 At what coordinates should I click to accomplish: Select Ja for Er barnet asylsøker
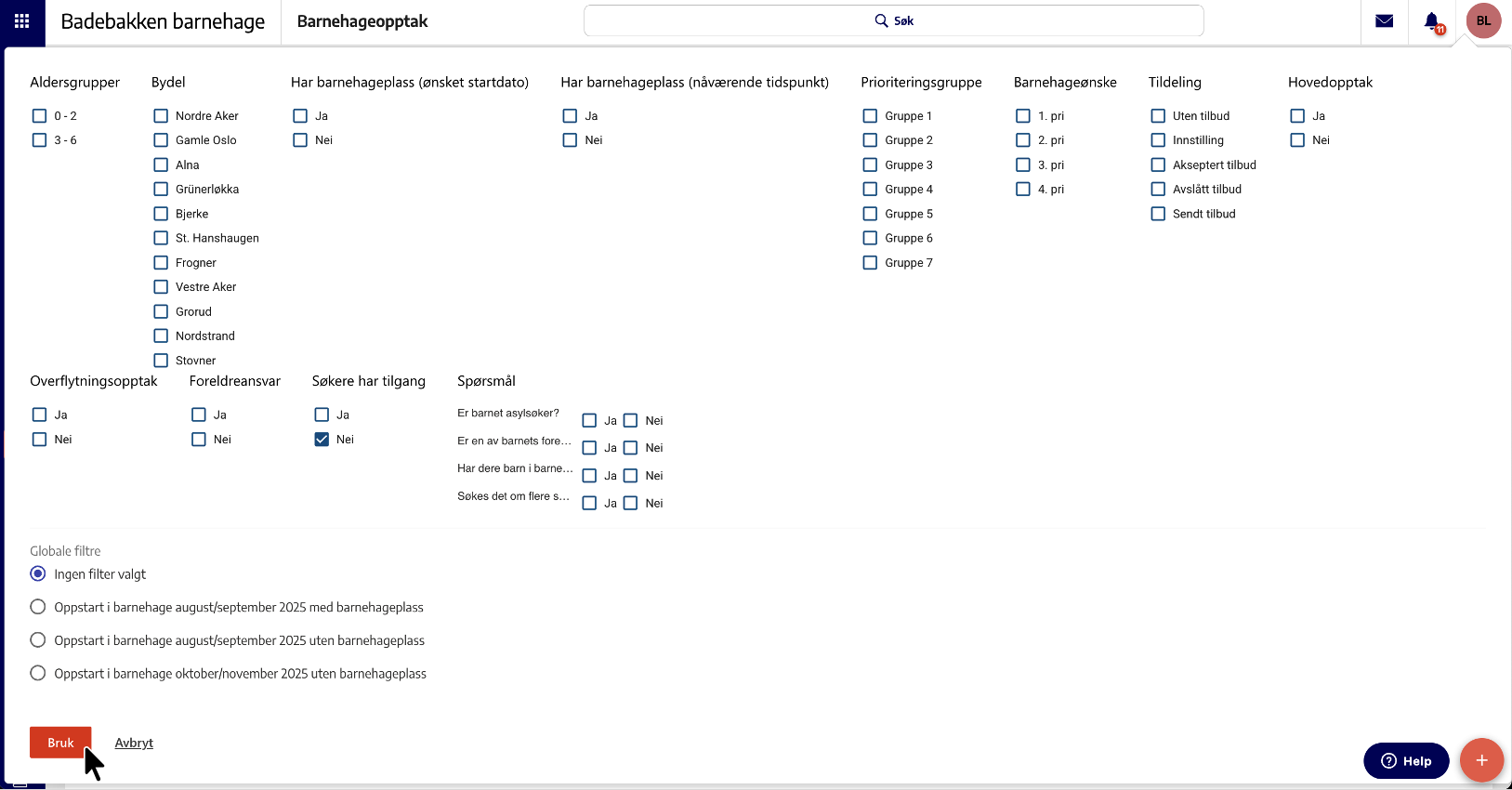pyautogui.click(x=589, y=421)
